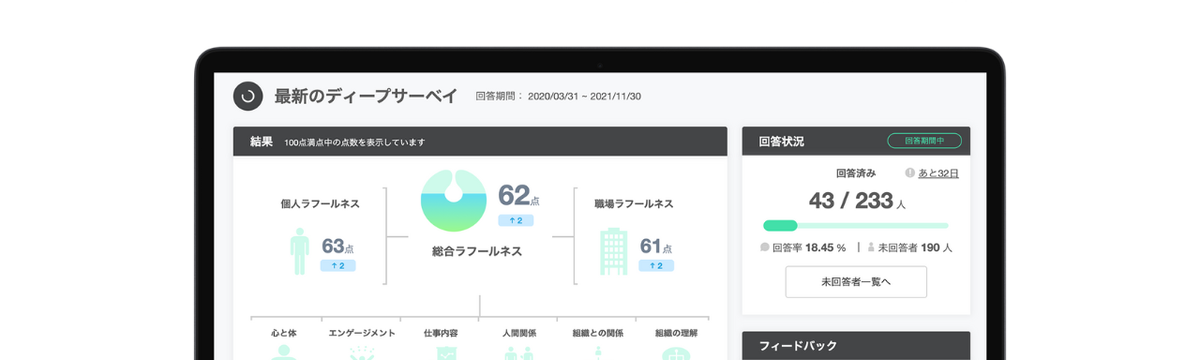
Task: Click the あと32日 link
Action: point(938,173)
